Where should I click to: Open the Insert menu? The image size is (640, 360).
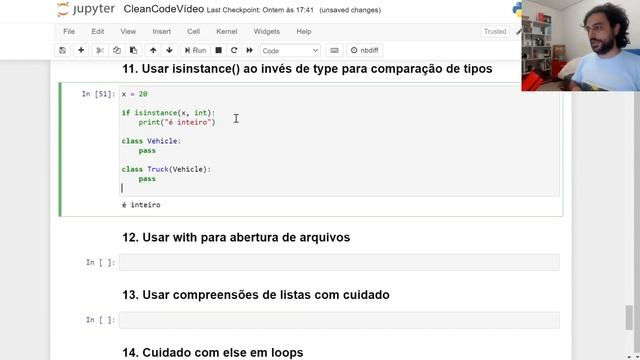point(162,31)
